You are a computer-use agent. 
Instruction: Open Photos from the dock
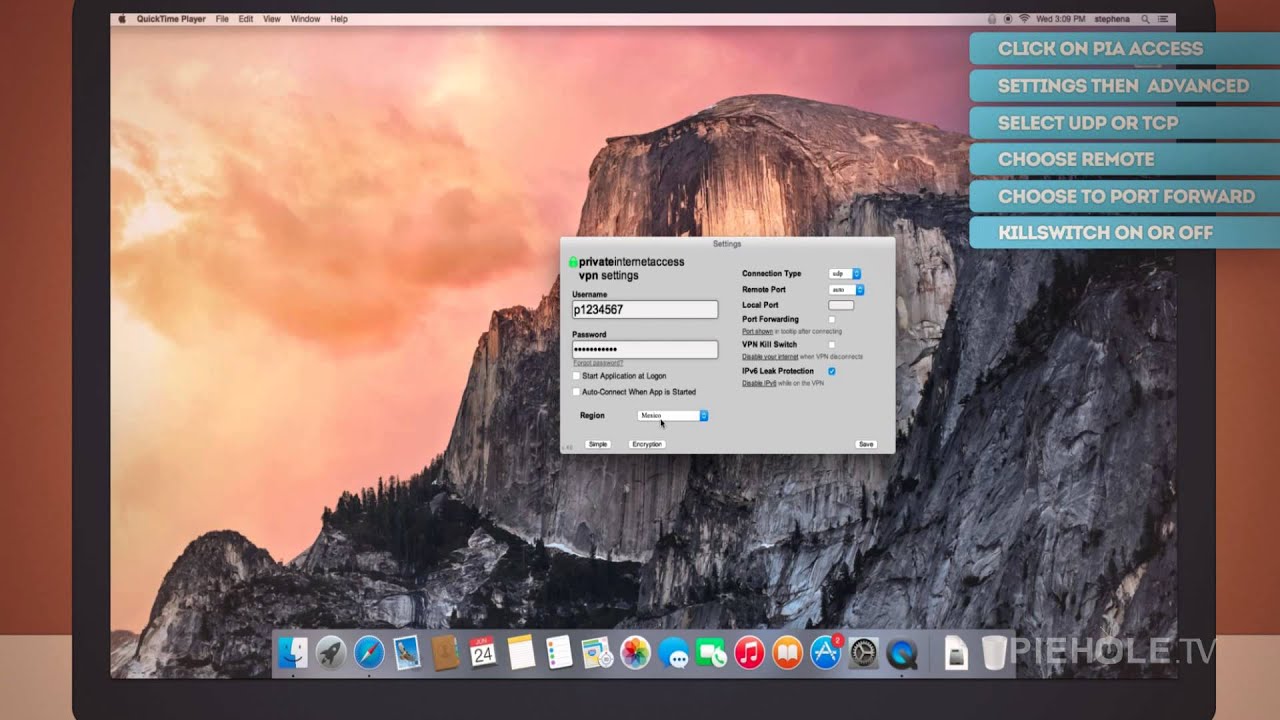coord(635,654)
